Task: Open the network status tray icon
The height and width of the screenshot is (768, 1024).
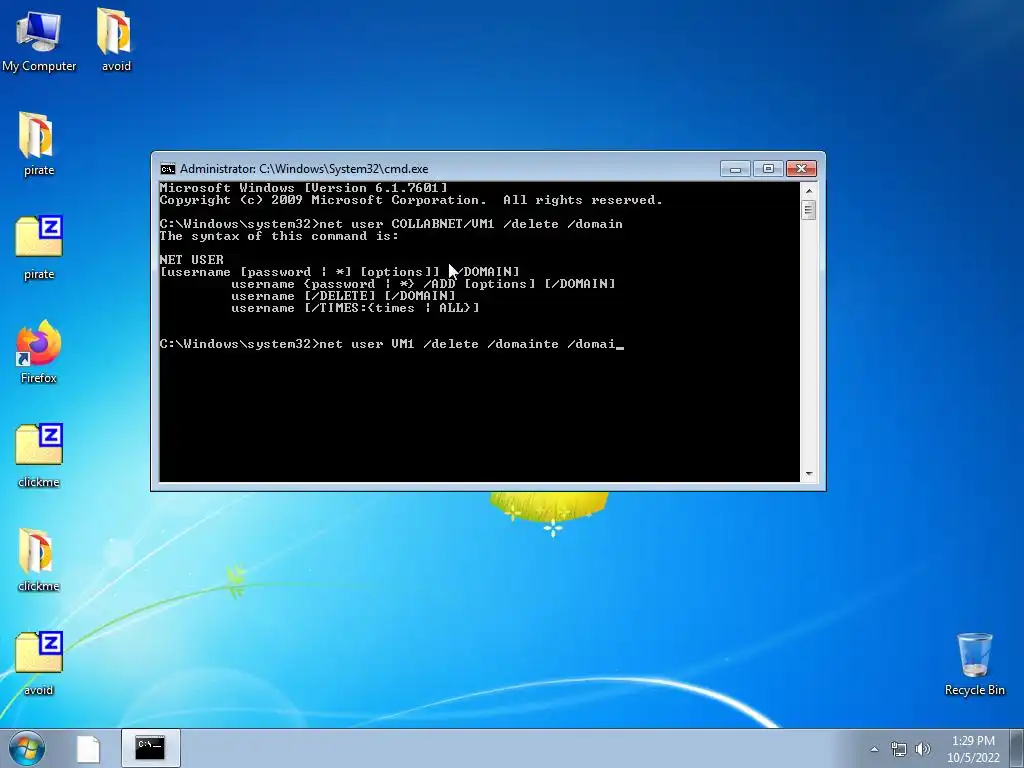Action: point(899,749)
